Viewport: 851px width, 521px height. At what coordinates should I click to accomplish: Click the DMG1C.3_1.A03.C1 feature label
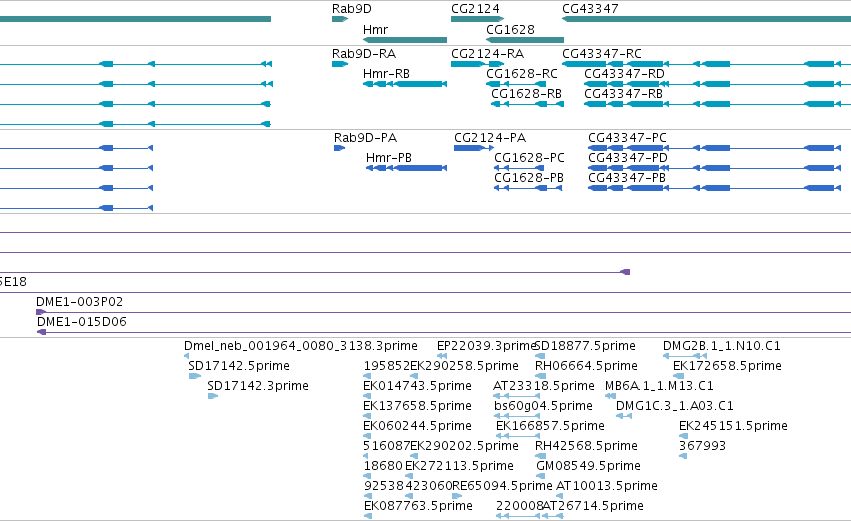pyautogui.click(x=675, y=406)
